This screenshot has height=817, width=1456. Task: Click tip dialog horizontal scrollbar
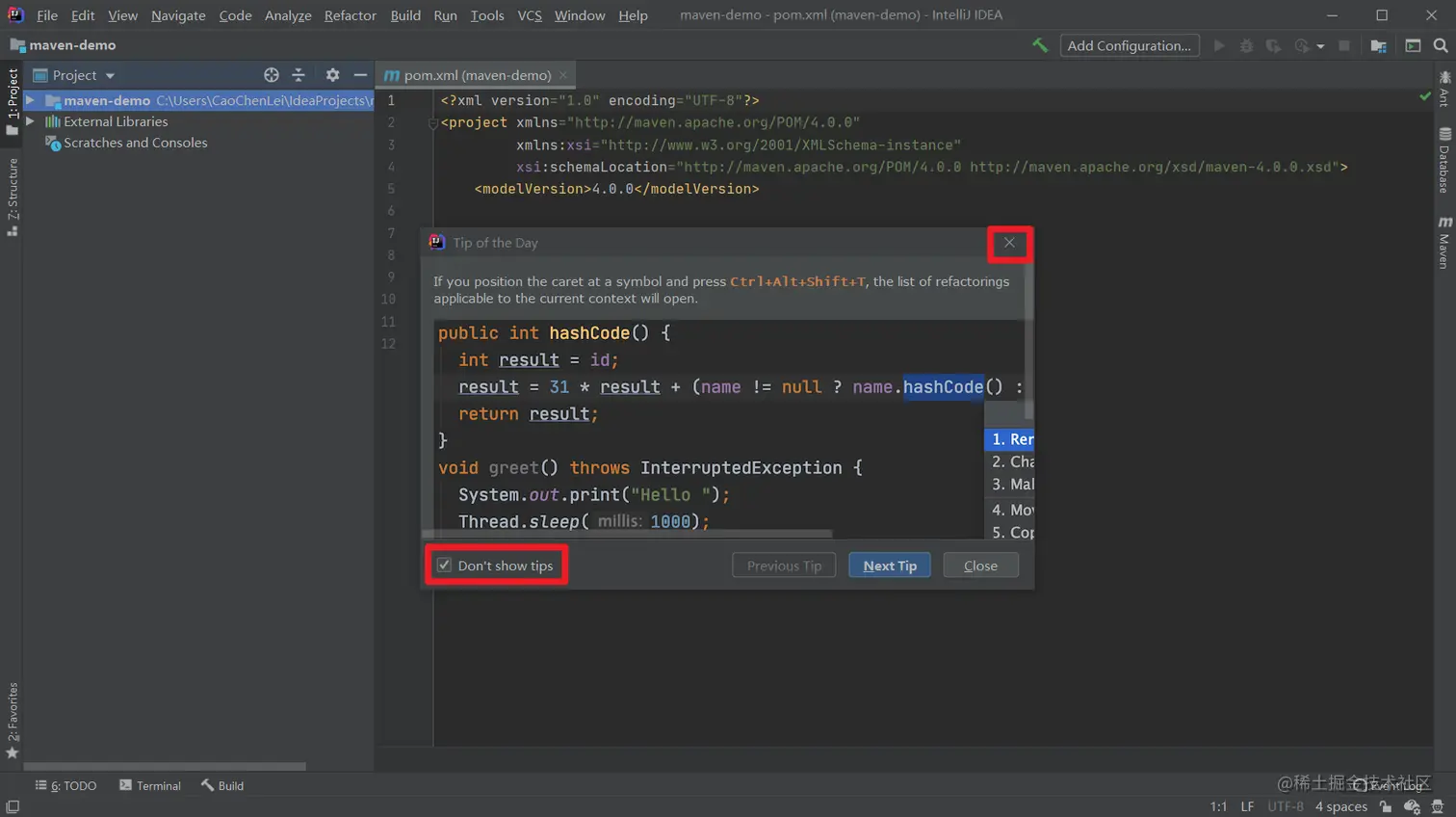point(627,533)
